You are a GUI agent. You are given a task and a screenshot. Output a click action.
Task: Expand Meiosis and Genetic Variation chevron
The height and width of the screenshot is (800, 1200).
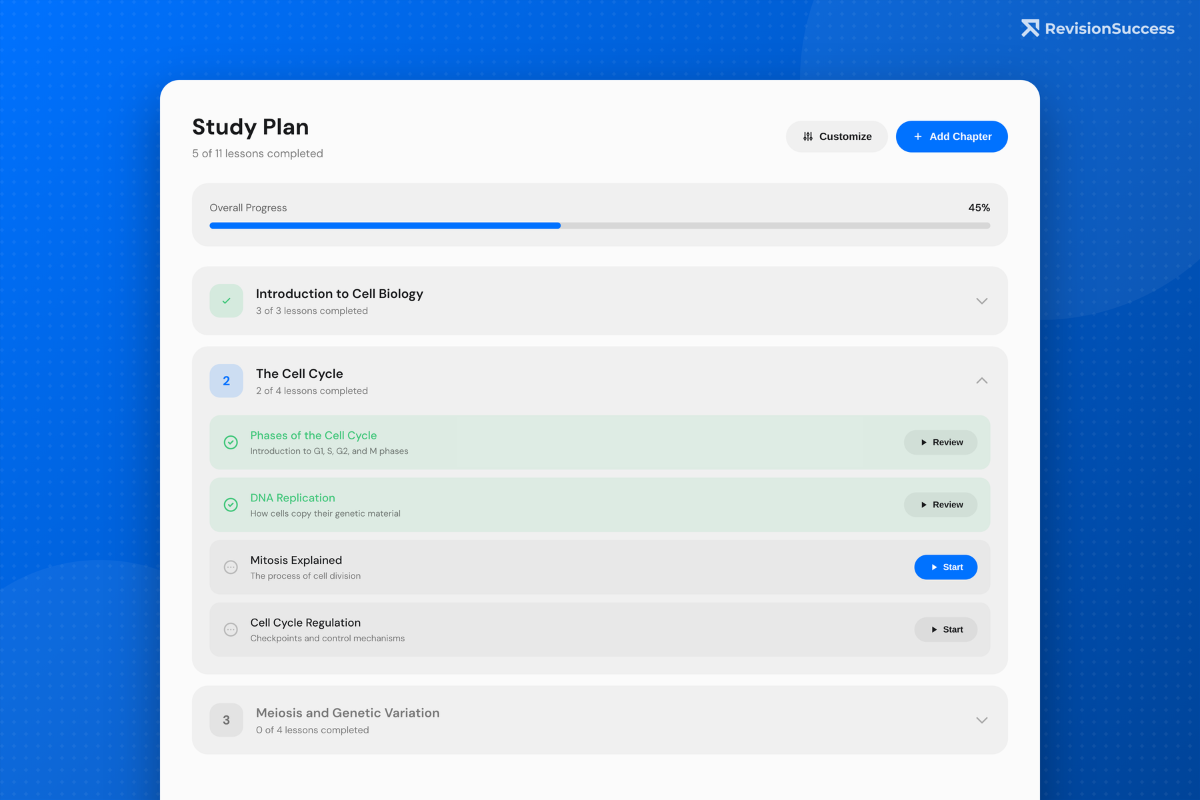(982, 720)
